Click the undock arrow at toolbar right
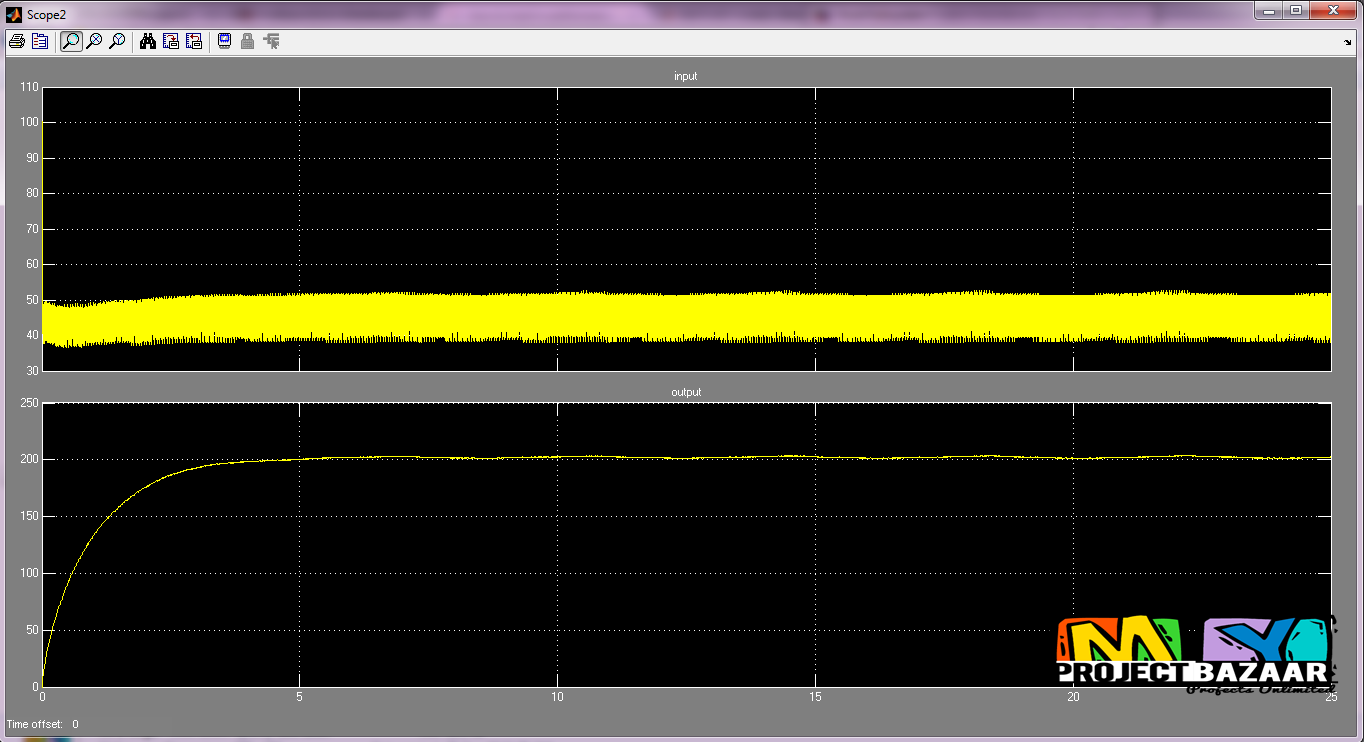This screenshot has width=1368, height=742. (1348, 42)
